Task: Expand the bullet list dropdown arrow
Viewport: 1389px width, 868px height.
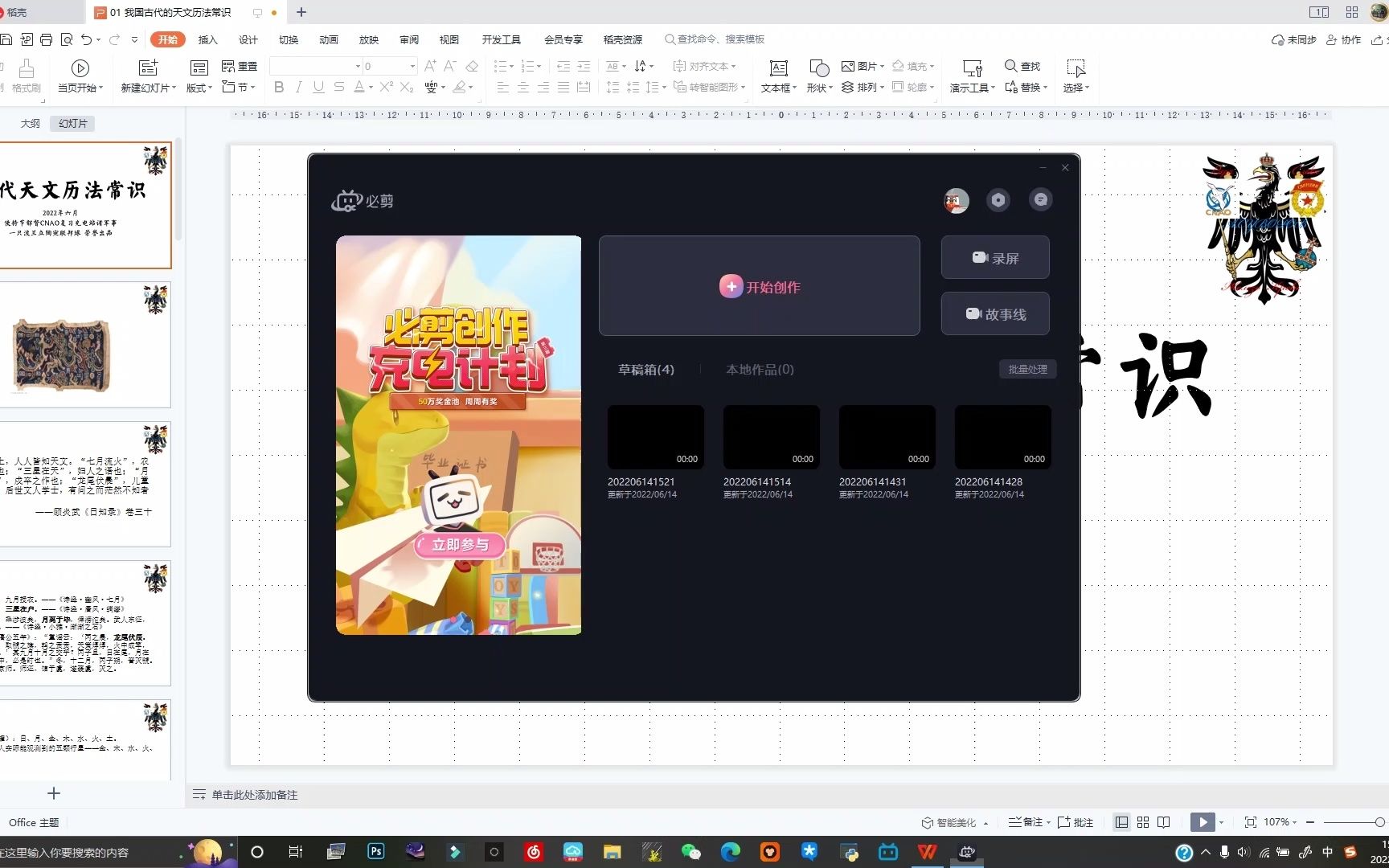Action: point(511,66)
